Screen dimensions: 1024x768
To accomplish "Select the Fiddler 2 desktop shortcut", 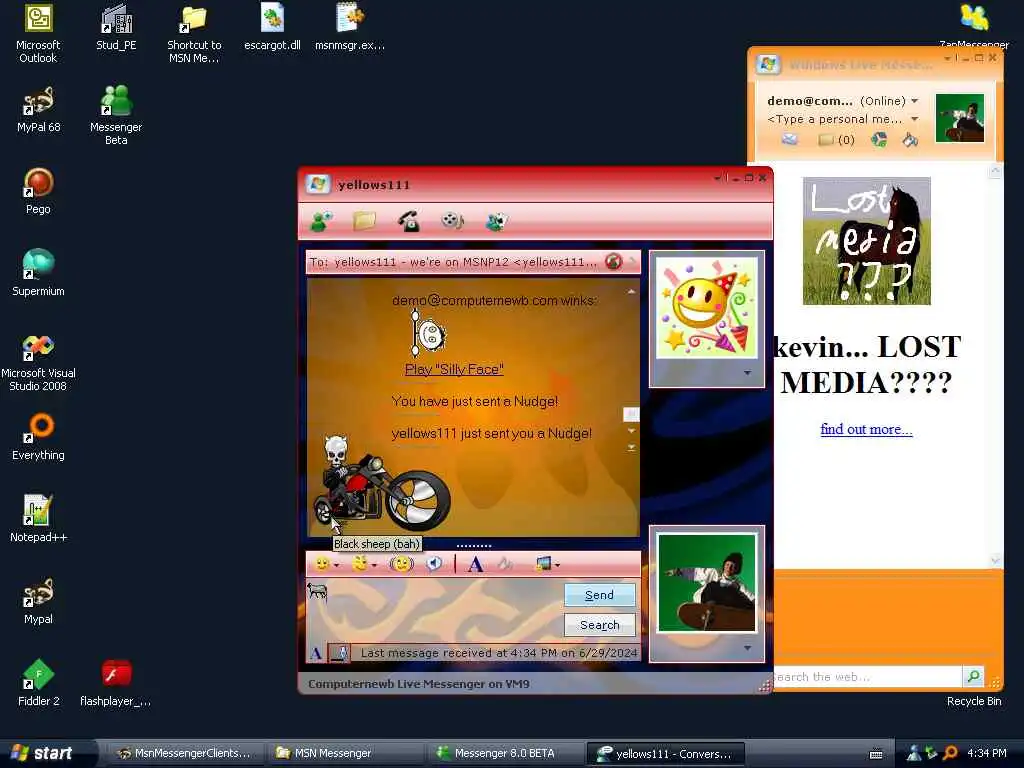I will (x=39, y=682).
